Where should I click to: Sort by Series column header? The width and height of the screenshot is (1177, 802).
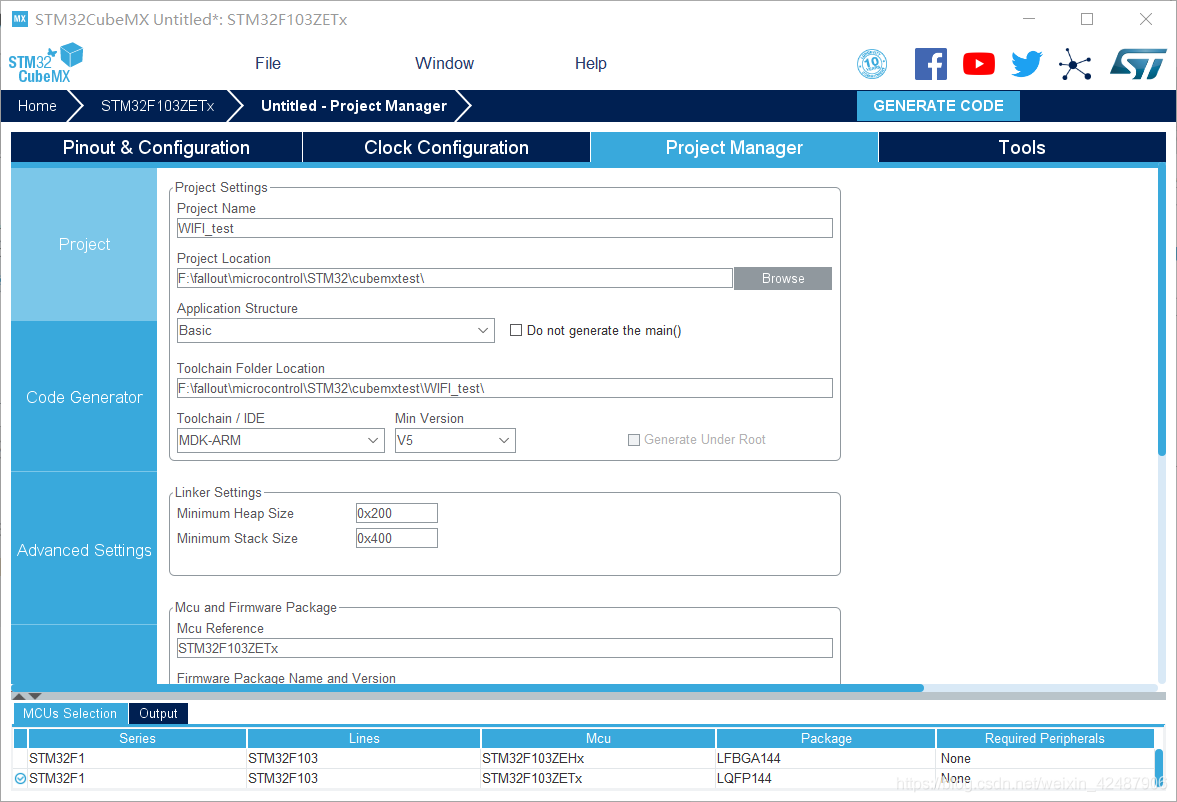pos(137,738)
